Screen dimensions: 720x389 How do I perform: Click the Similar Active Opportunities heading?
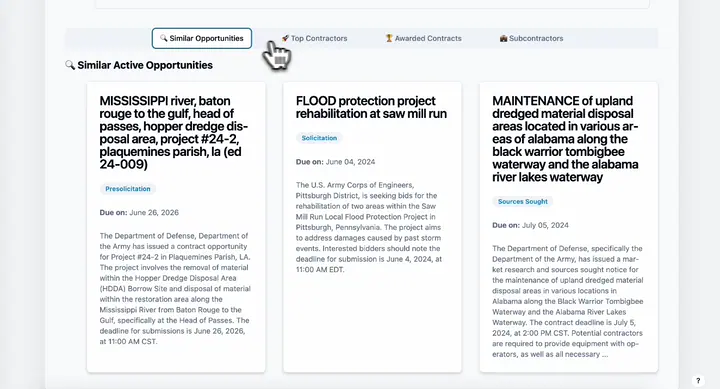tap(145, 65)
